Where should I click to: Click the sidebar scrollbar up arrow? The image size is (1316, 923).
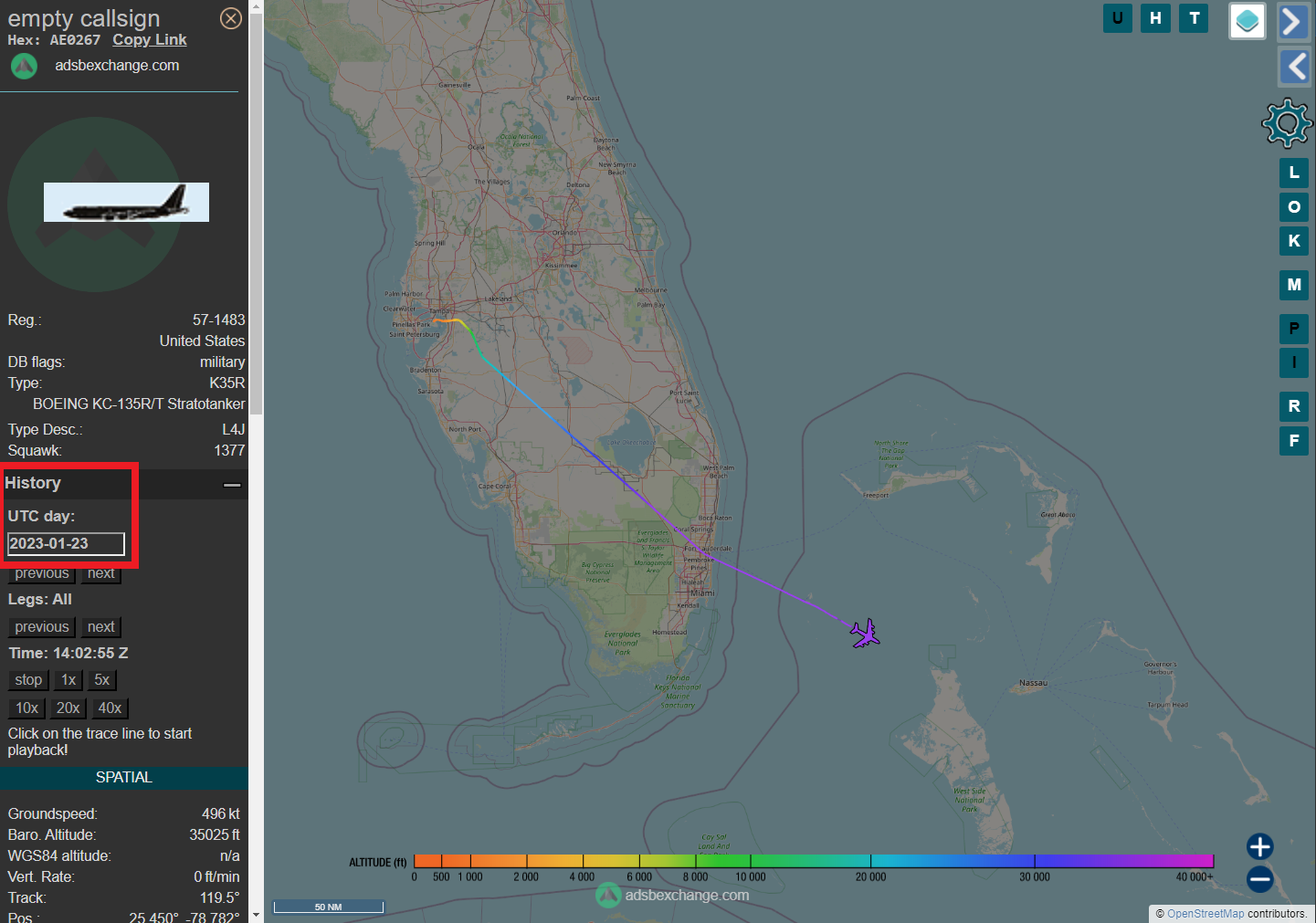[x=256, y=6]
